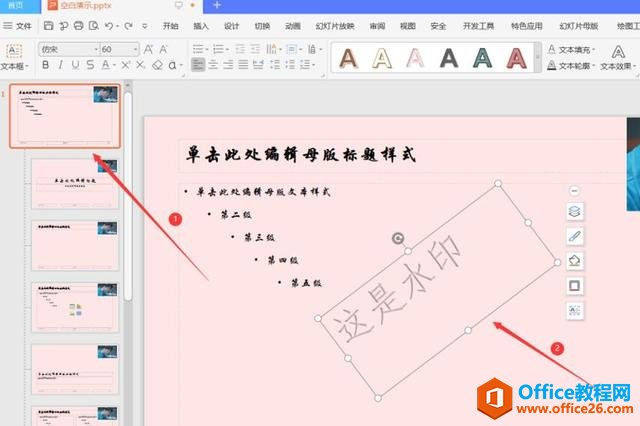Select the dark gray WordArt A style
The width and height of the screenshot is (640, 426).
pyautogui.click(x=449, y=58)
